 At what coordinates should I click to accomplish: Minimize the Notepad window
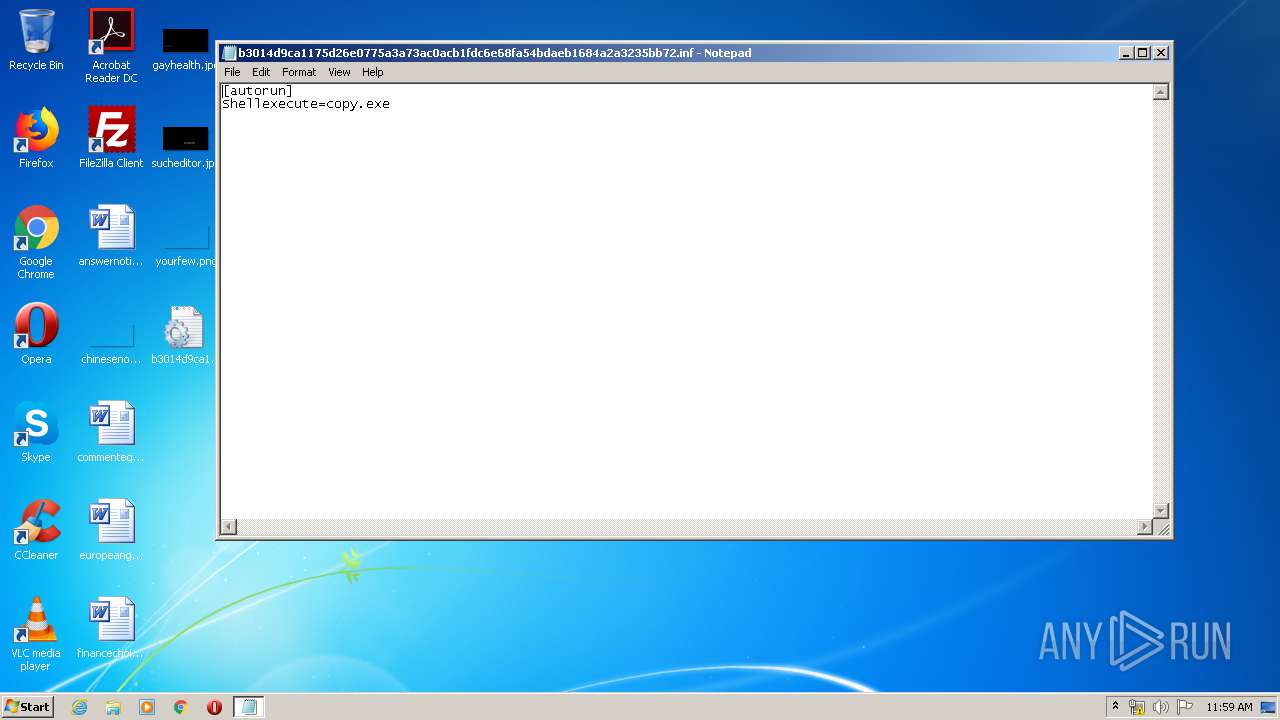click(x=1126, y=53)
